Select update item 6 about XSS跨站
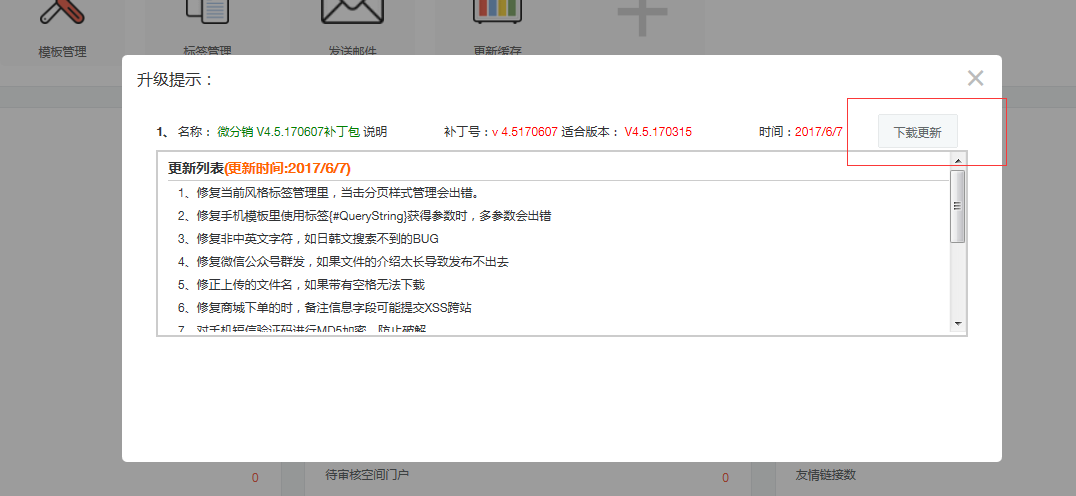The image size is (1076, 496). pos(325,307)
